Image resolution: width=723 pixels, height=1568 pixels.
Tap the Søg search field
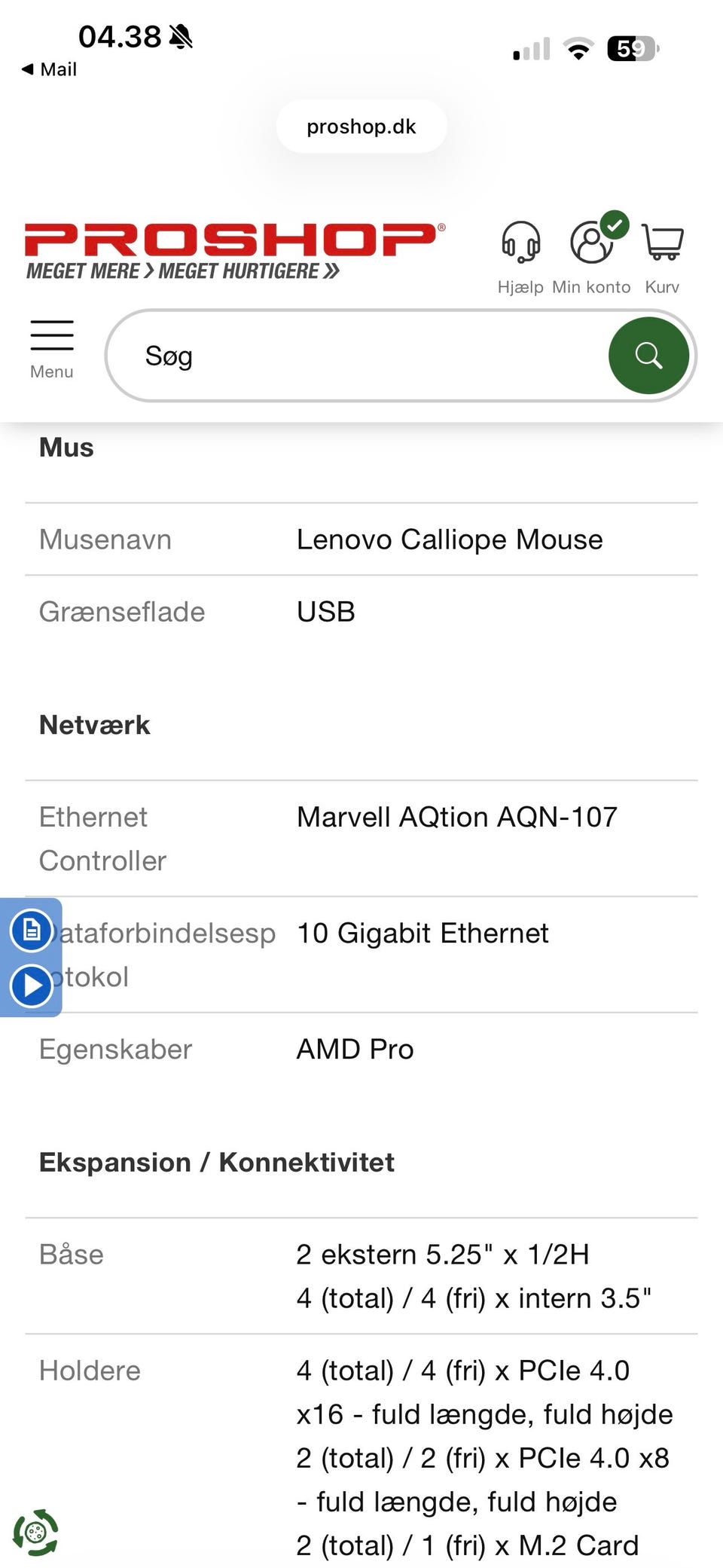click(361, 356)
